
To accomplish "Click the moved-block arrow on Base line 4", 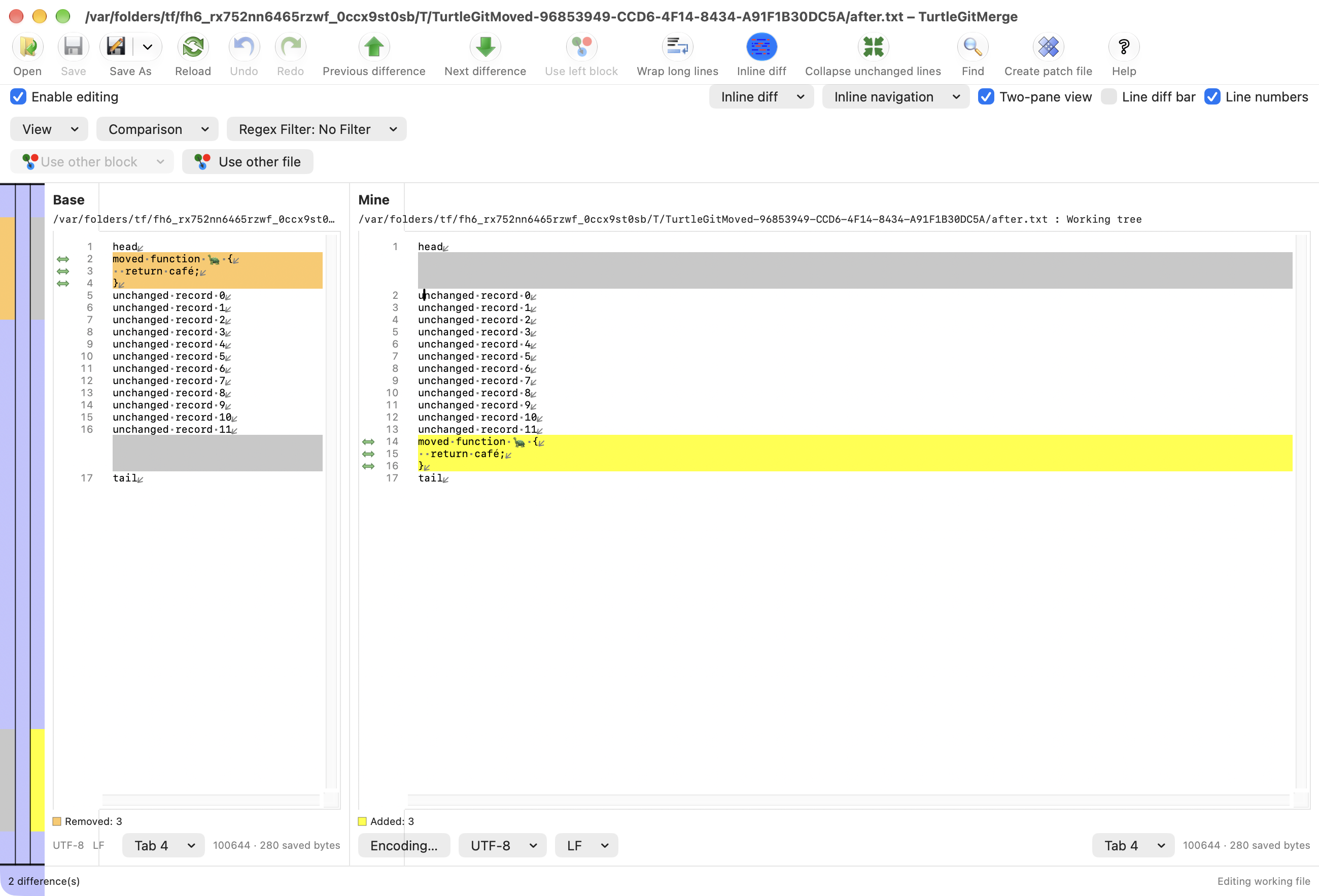I will coord(63,284).
